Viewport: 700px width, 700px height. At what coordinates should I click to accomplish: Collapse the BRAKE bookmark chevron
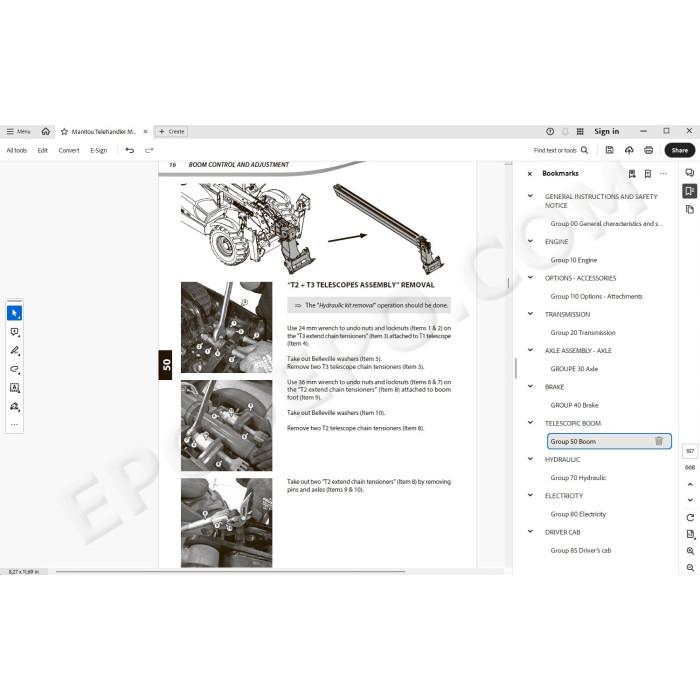[x=530, y=386]
